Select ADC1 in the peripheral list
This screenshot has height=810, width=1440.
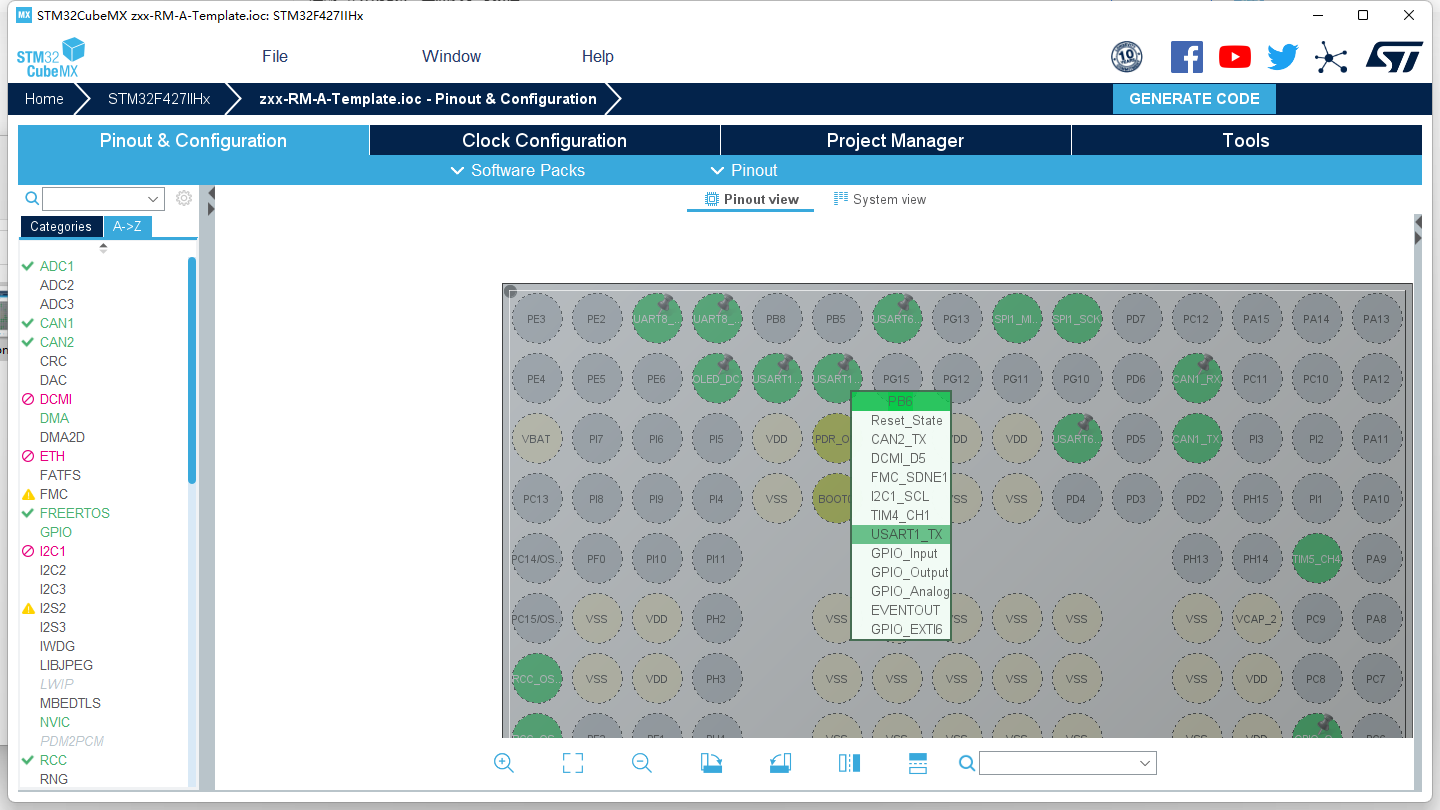tap(57, 266)
